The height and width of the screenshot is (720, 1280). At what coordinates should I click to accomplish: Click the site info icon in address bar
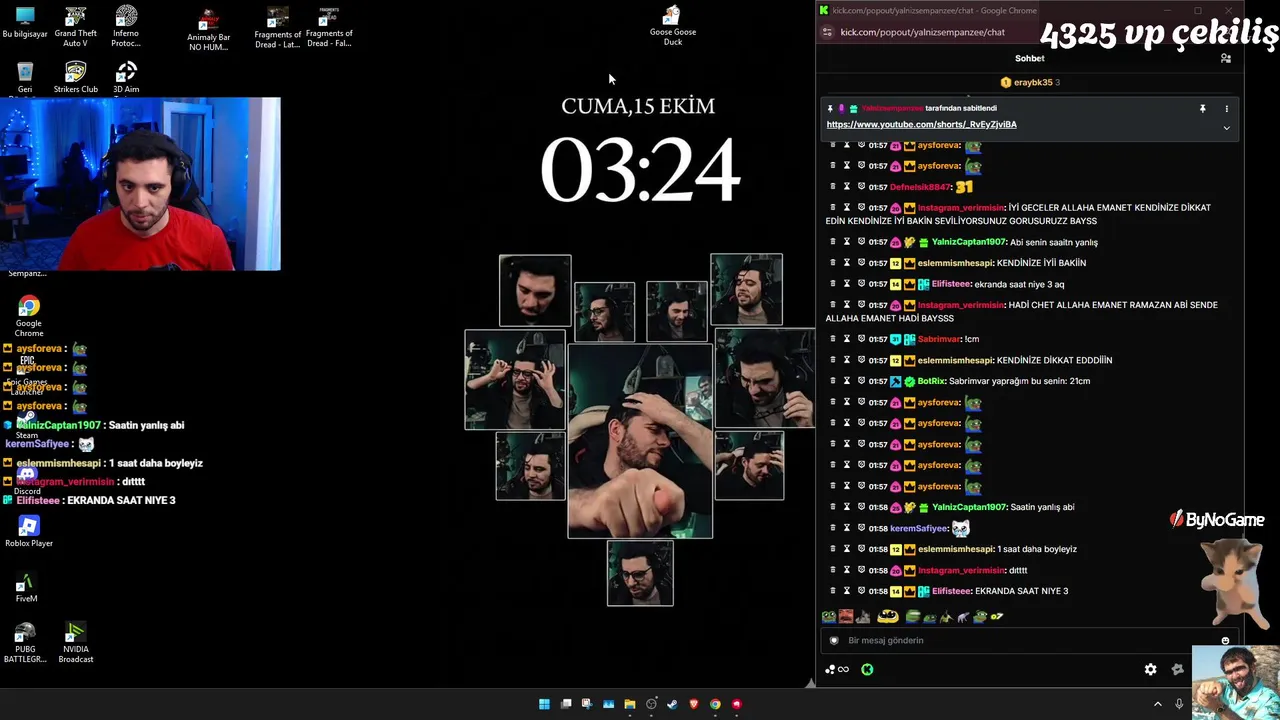point(827,32)
